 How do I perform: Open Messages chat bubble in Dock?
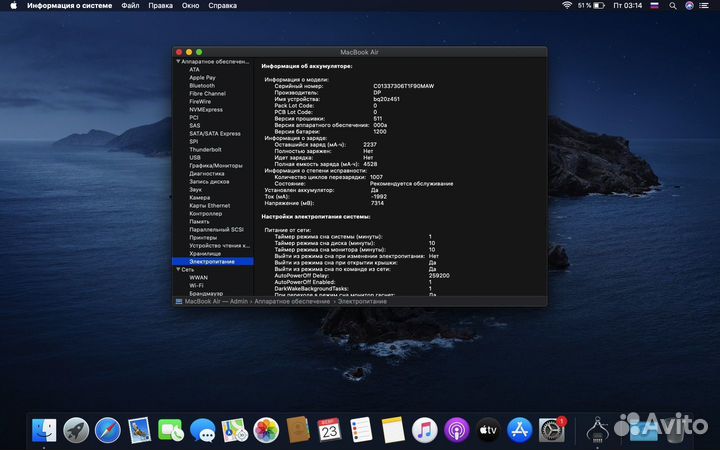pos(202,430)
